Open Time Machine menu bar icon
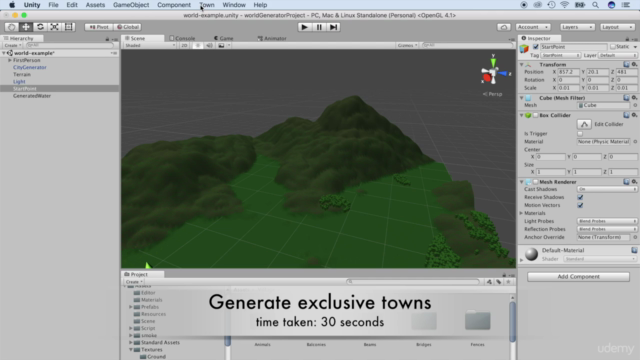 [x=551, y=5]
